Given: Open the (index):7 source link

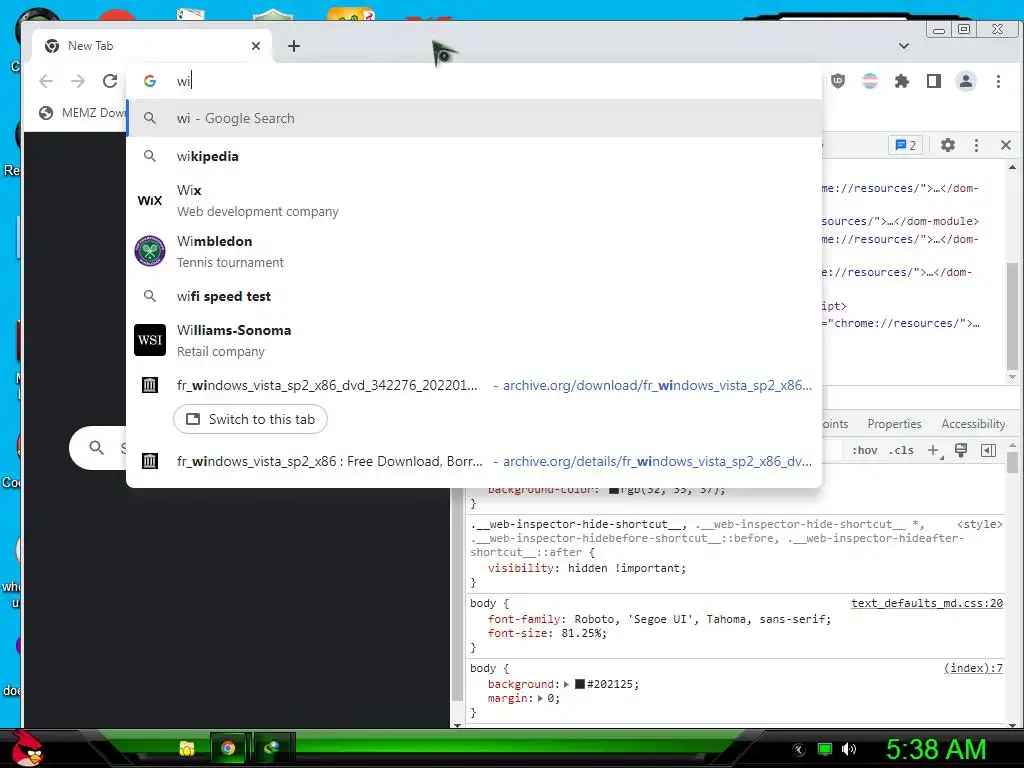Looking at the screenshot, I should [973, 668].
